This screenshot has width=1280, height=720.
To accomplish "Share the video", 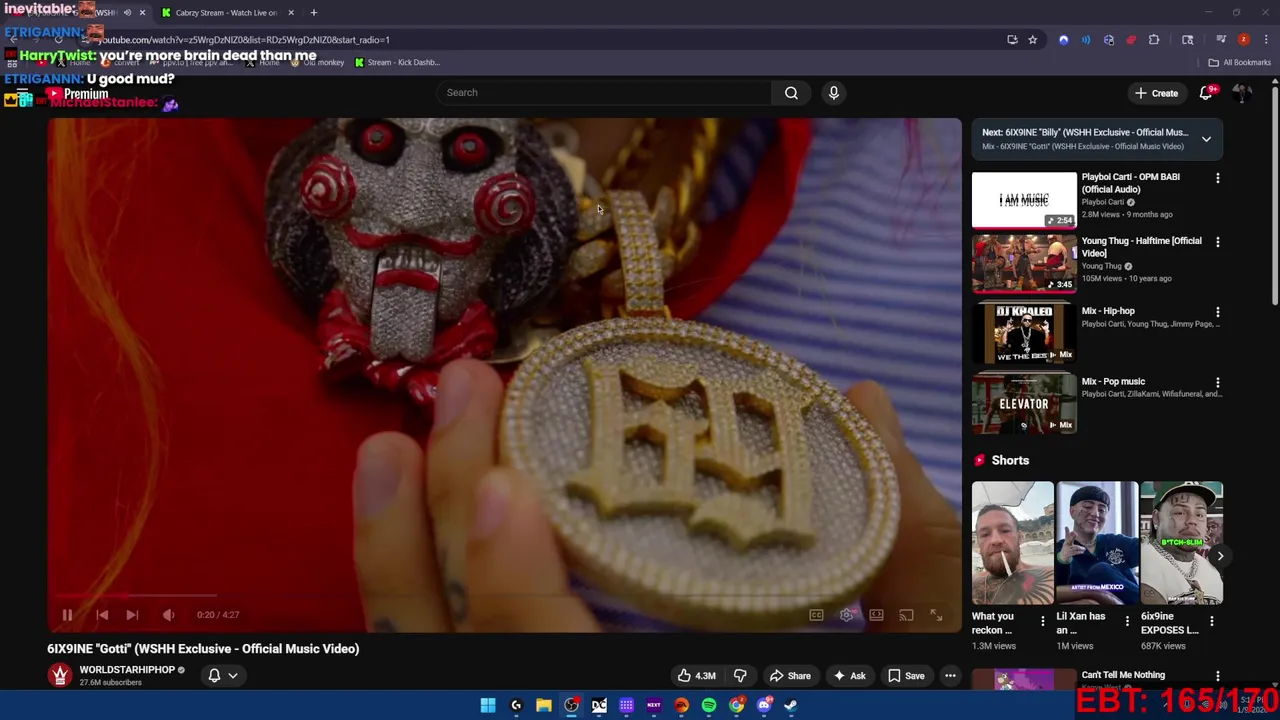I will [789, 676].
